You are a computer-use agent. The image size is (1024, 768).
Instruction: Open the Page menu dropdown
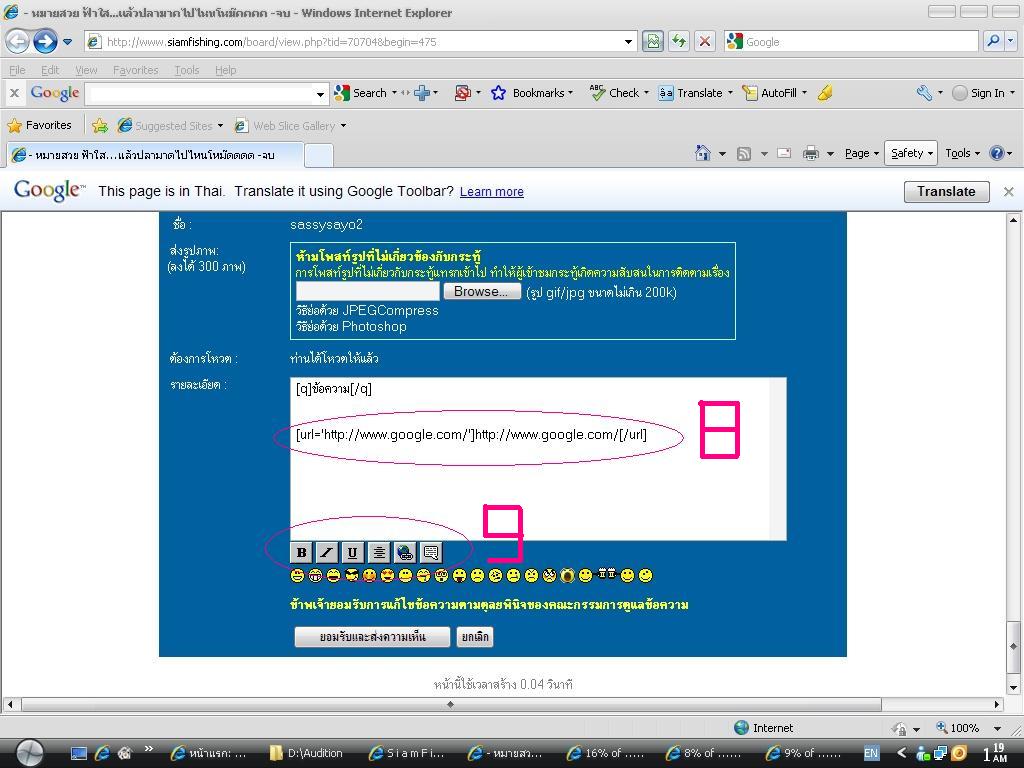(x=861, y=153)
